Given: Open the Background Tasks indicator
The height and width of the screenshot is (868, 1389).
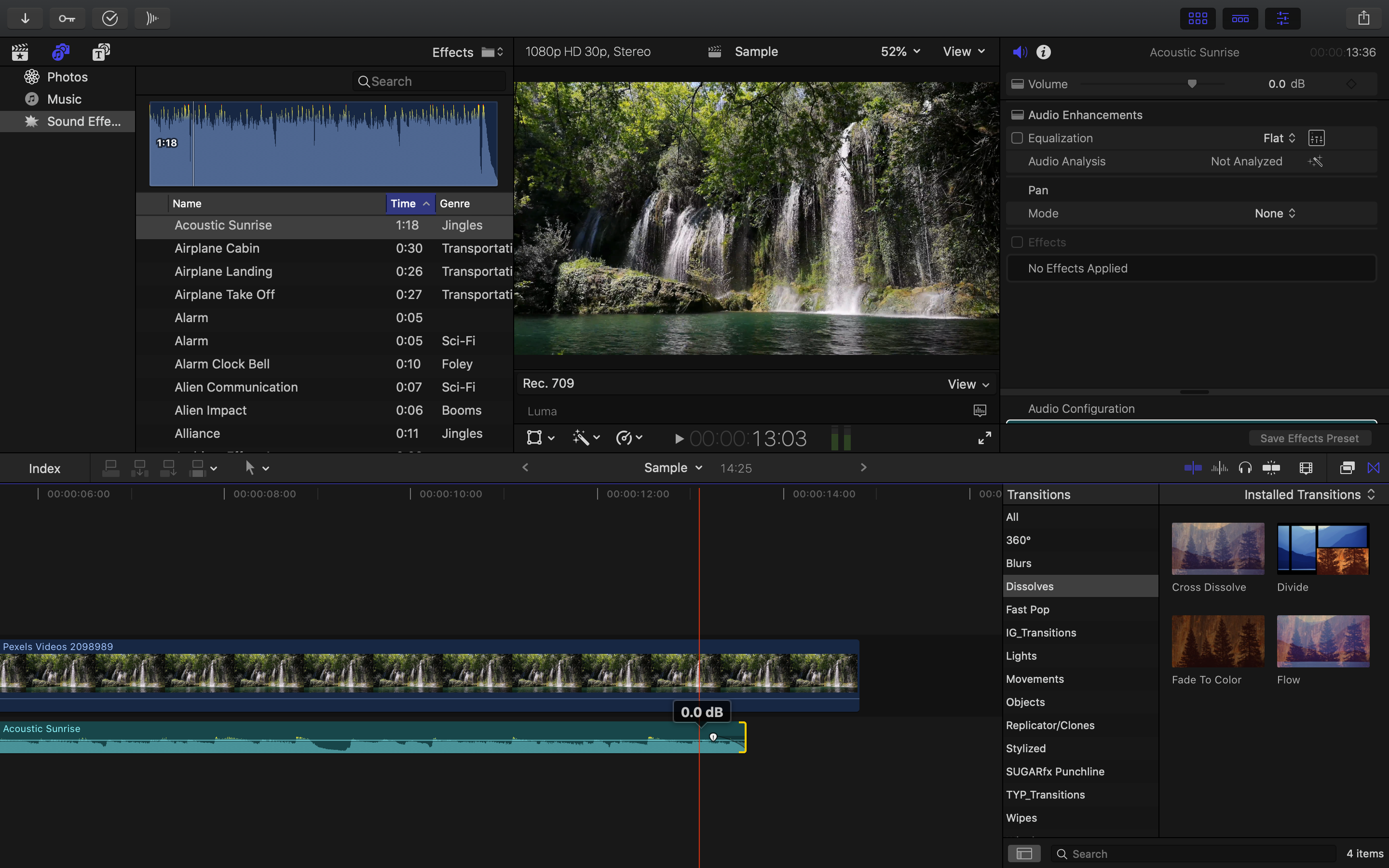Looking at the screenshot, I should pyautogui.click(x=109, y=18).
